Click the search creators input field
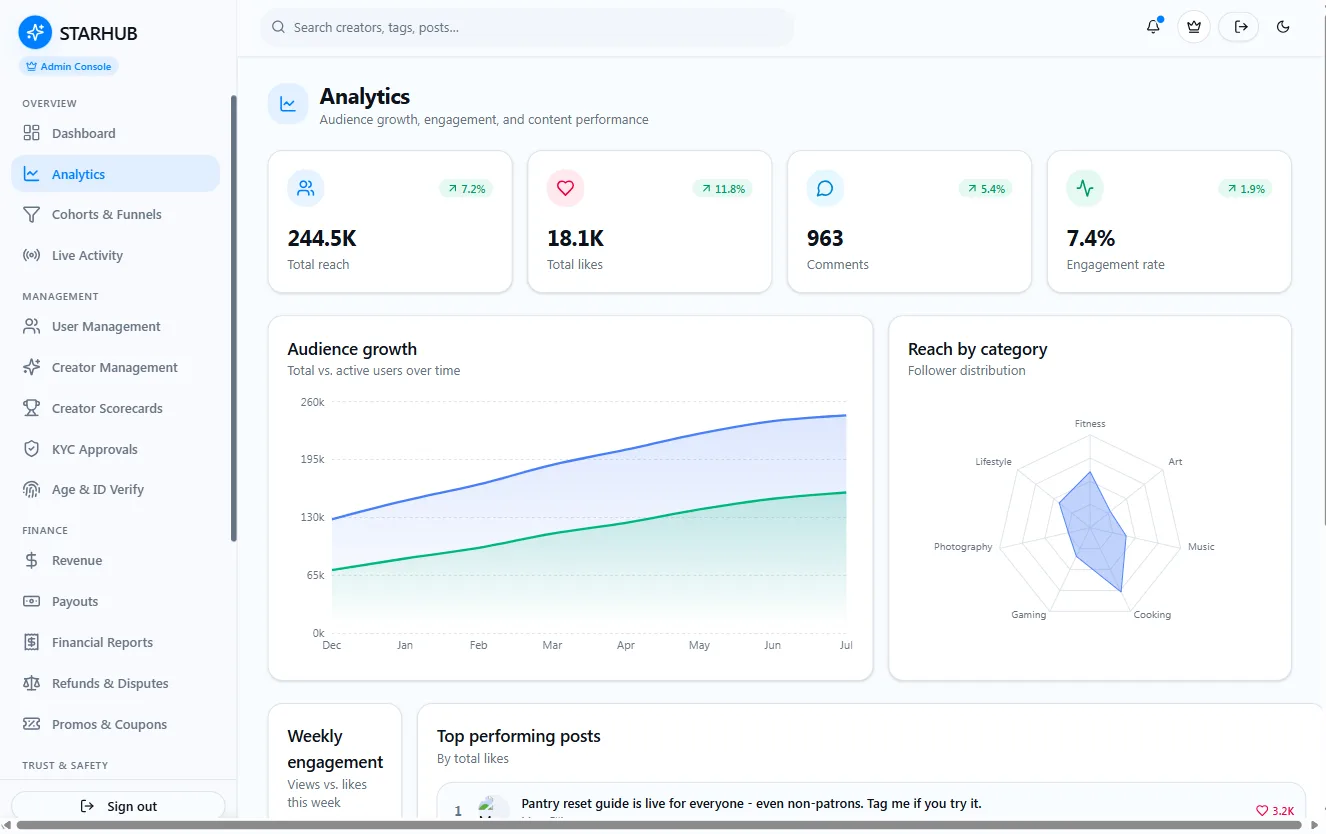Screen dimensions: 1326x834 527,27
